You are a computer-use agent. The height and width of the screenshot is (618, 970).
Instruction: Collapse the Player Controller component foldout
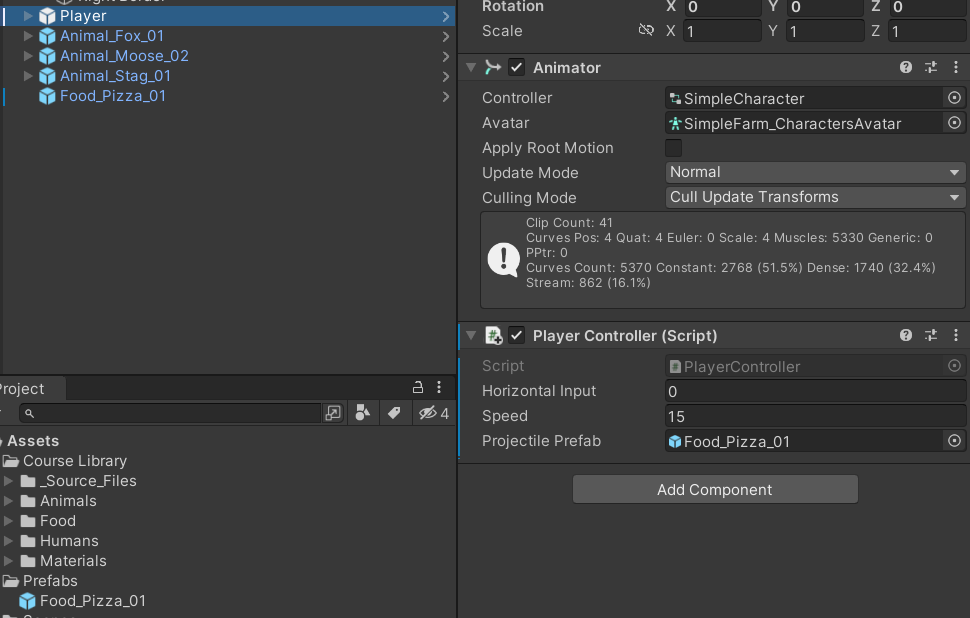471,335
